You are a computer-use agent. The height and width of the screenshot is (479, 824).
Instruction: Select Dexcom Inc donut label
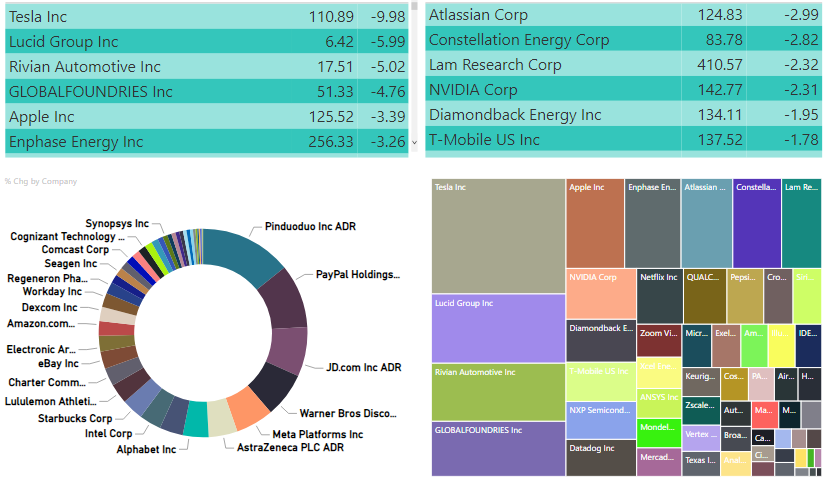(49, 308)
